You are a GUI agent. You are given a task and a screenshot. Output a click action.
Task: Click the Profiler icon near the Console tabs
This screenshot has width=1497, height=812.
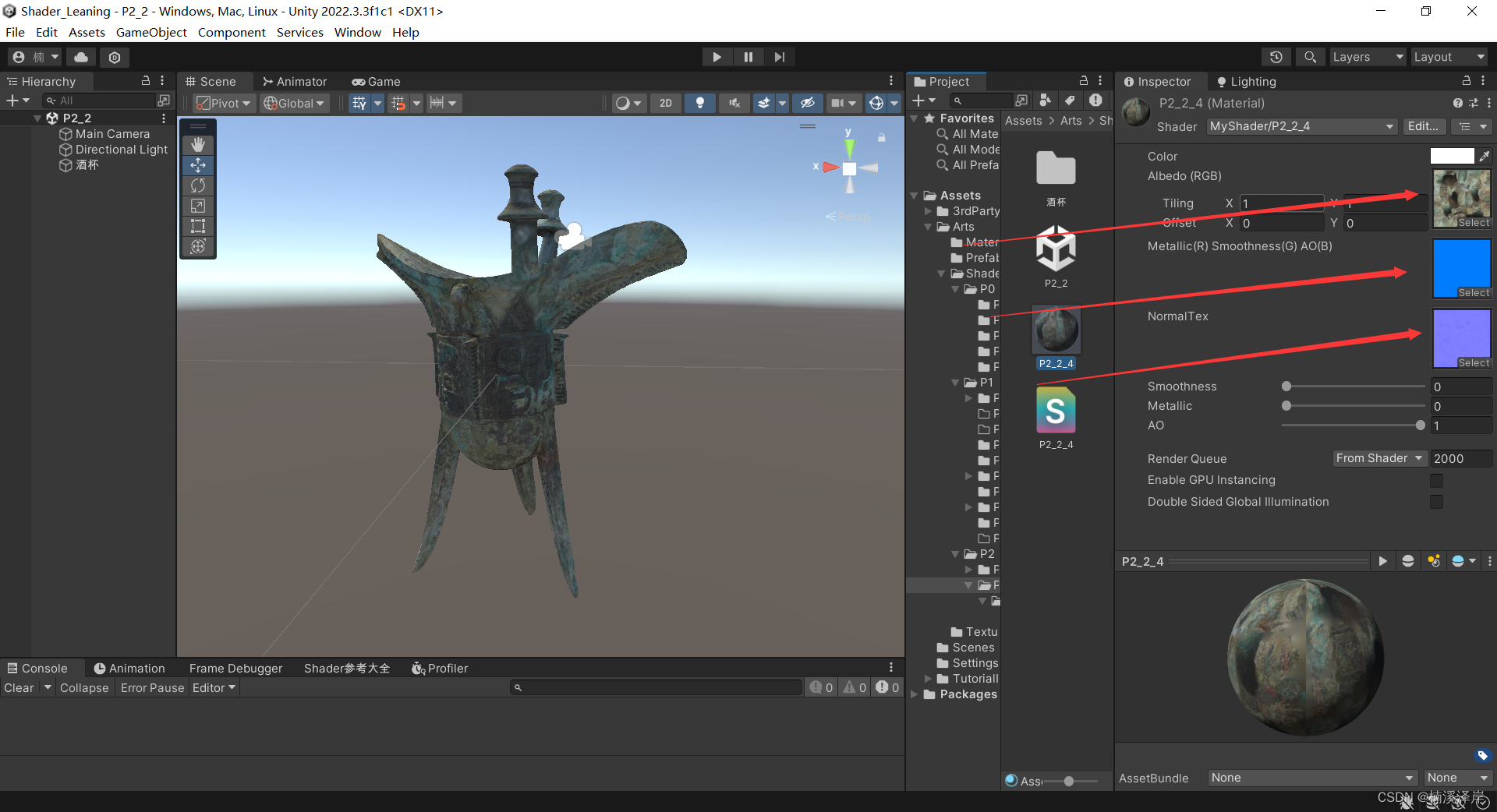point(419,668)
